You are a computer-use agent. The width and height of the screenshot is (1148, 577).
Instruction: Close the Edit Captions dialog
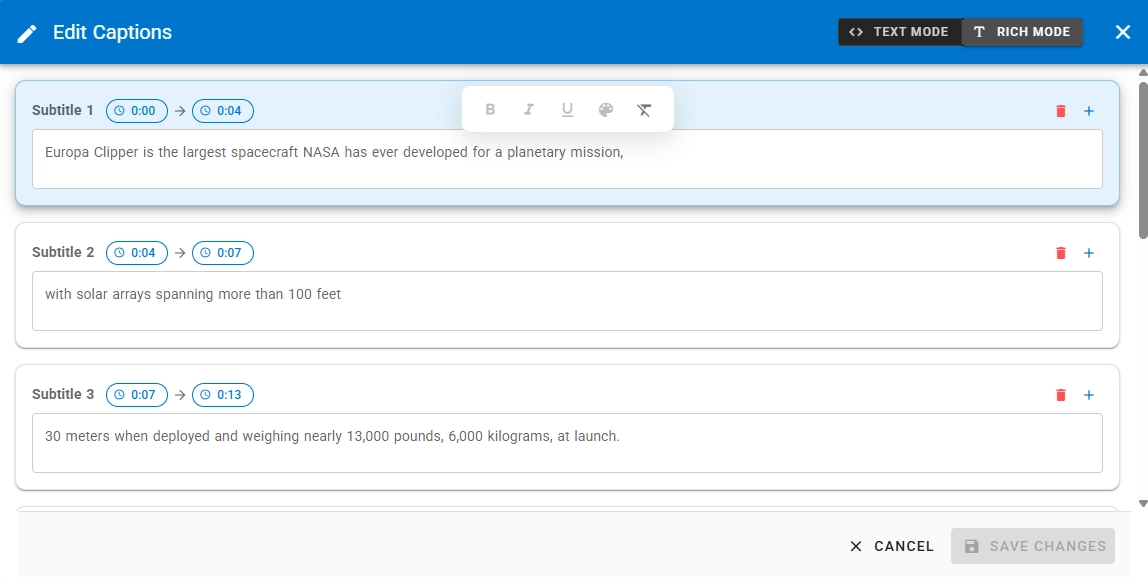coord(1122,32)
